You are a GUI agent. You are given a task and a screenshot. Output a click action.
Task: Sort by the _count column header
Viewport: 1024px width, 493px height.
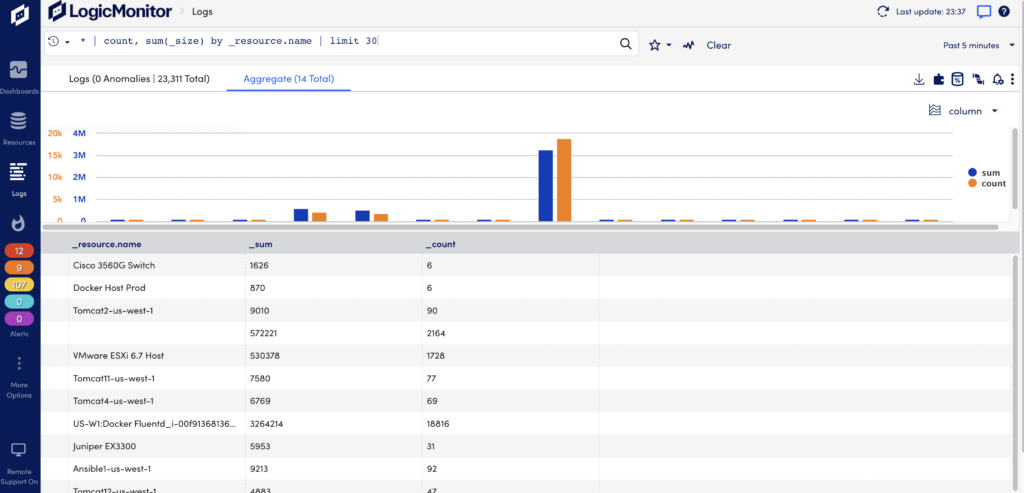pyautogui.click(x=440, y=244)
